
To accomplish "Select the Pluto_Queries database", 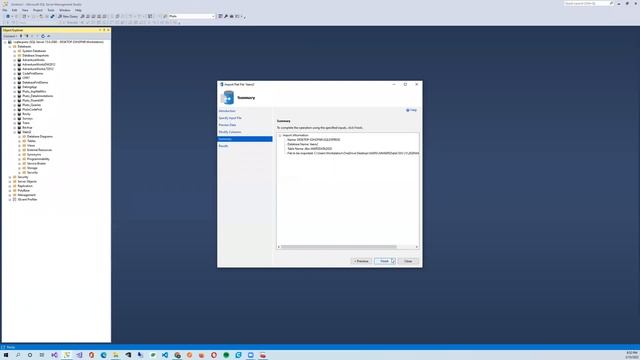I will pyautogui.click(x=31, y=105).
